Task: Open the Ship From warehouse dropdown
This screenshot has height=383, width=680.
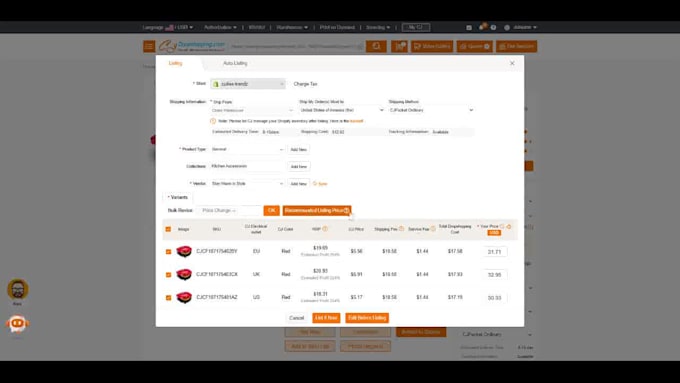Action: click(252, 110)
